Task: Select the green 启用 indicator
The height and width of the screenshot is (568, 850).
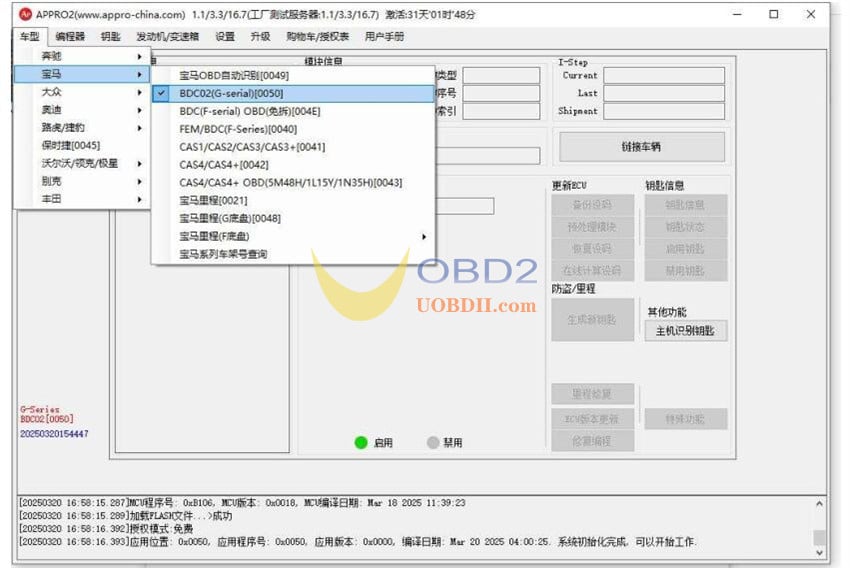Action: [x=361, y=442]
